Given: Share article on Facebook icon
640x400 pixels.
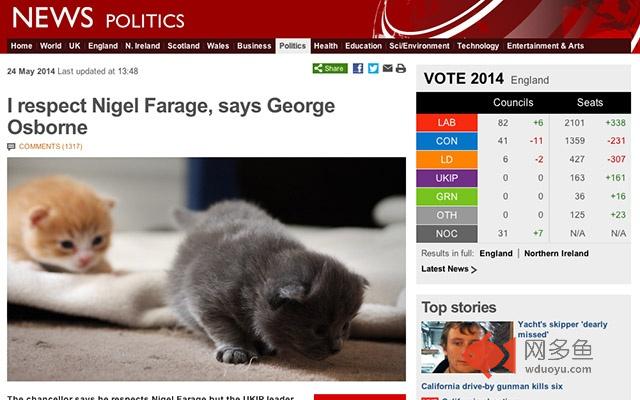Looking at the screenshot, I should (x=358, y=69).
